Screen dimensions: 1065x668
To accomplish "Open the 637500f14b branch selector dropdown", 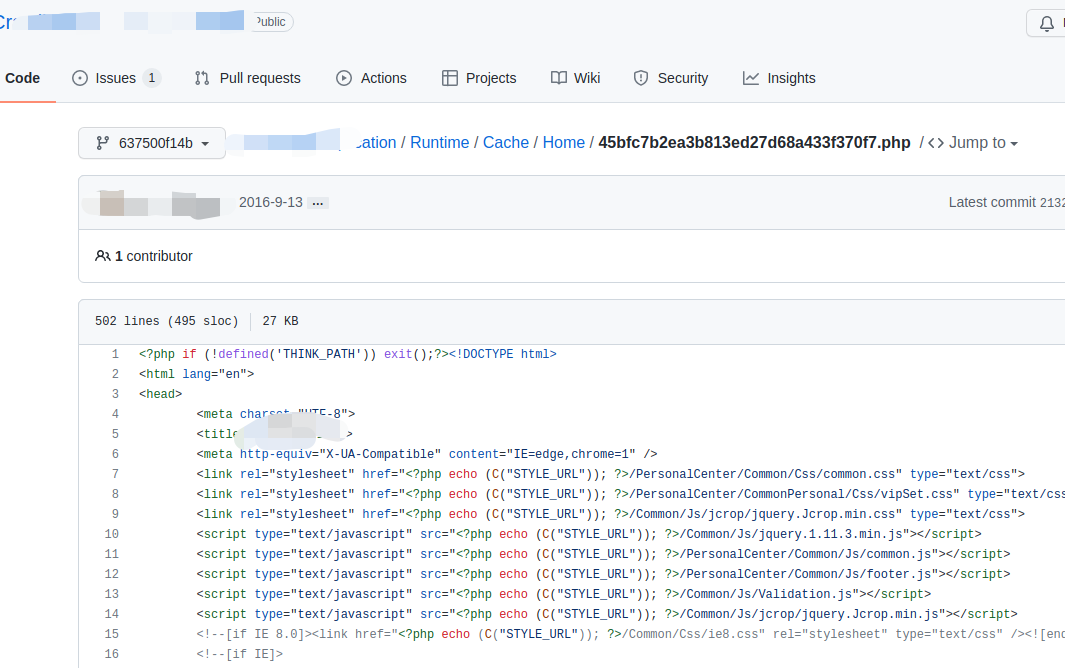I will point(151,143).
